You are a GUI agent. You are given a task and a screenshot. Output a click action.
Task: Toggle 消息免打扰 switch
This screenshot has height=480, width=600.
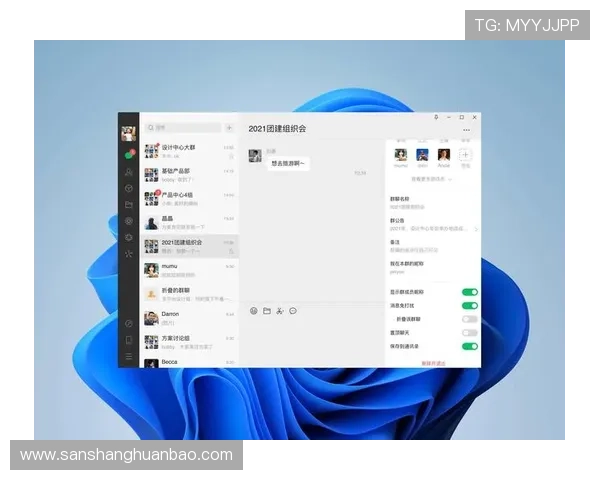(469, 305)
